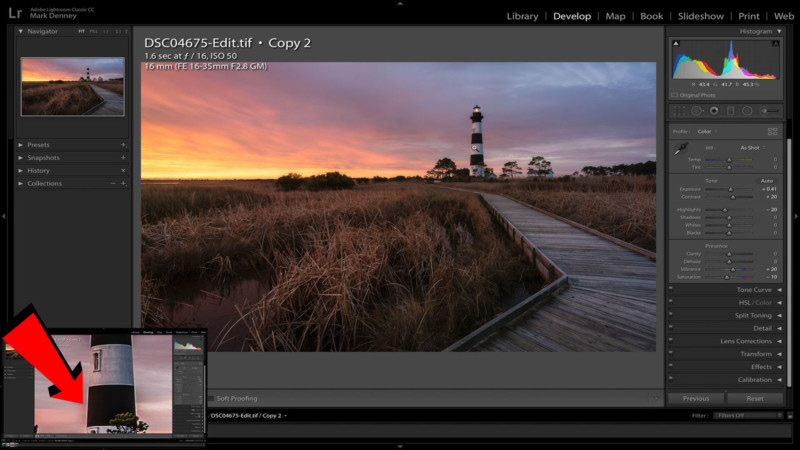The width and height of the screenshot is (800, 450).
Task: Select the Crop Overlay tool
Action: (679, 110)
